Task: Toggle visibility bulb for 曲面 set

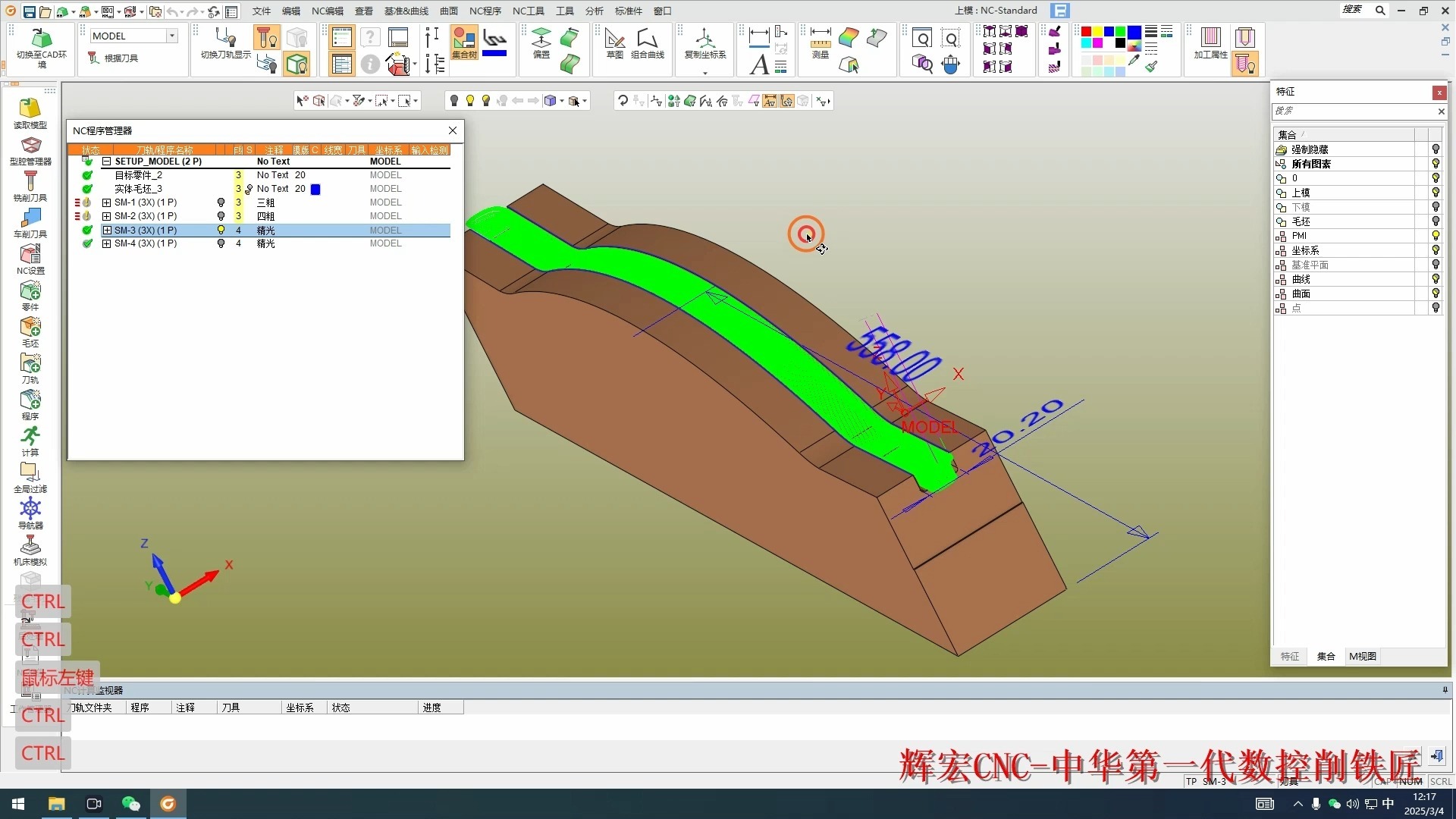Action: [x=1435, y=293]
